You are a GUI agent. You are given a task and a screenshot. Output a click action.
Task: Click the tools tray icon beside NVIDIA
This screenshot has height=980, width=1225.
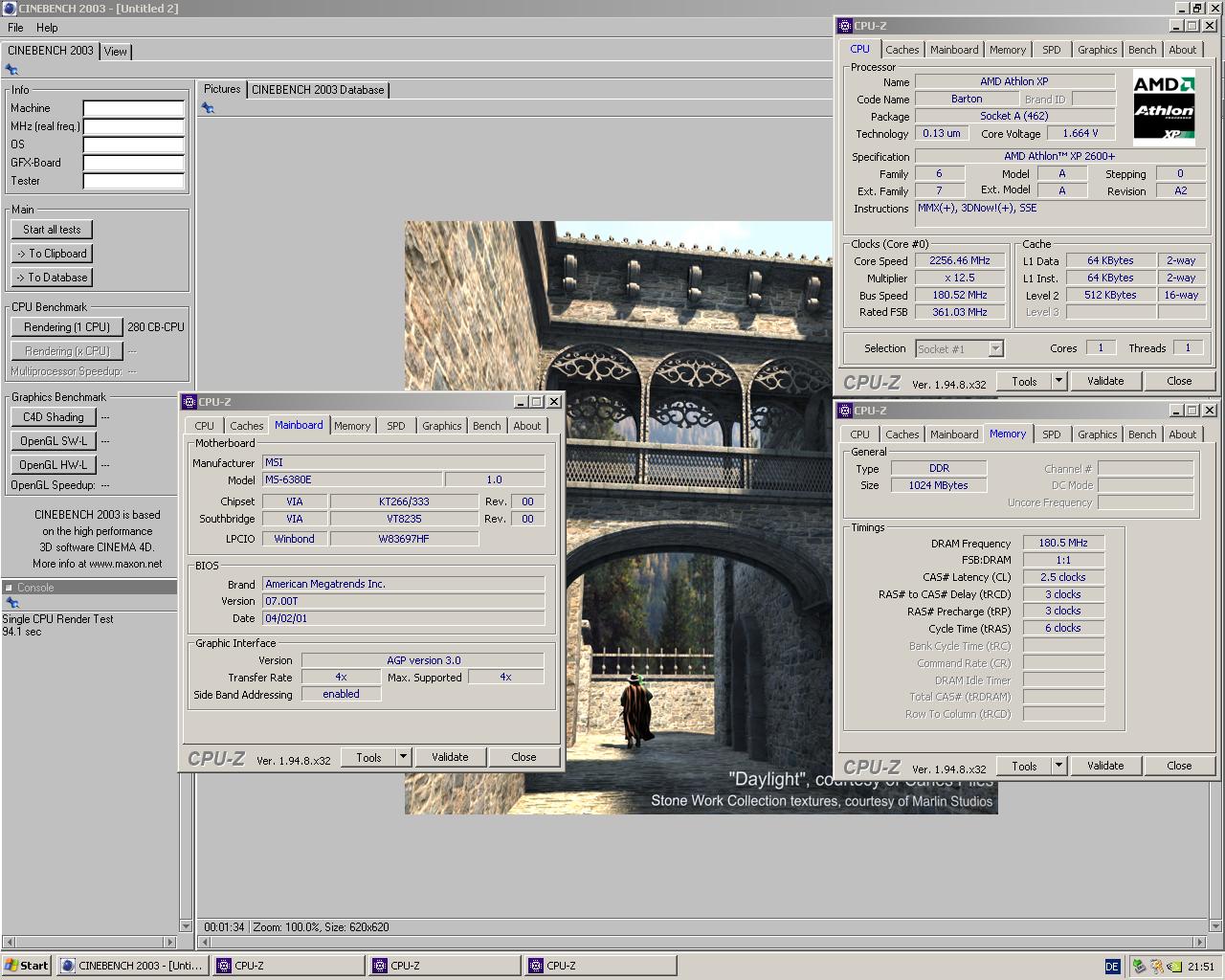click(1157, 967)
